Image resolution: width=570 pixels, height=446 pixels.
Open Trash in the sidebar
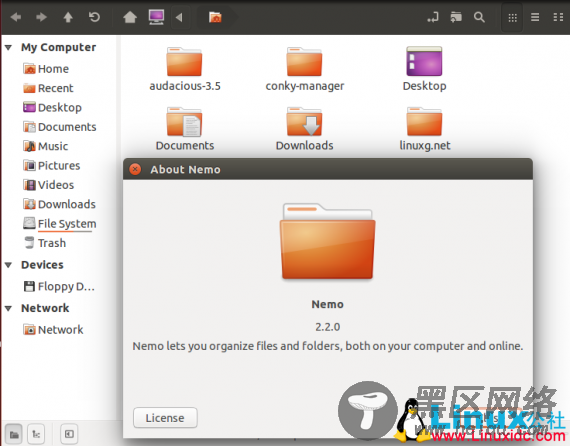point(44,243)
